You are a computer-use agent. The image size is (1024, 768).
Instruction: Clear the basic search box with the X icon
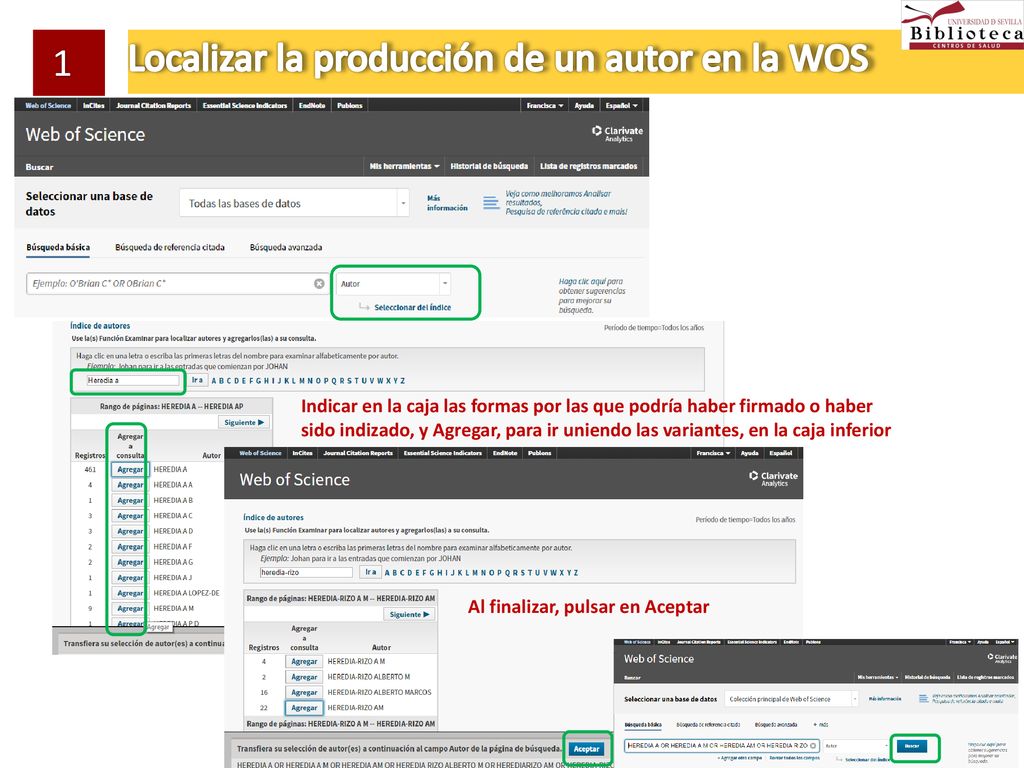pyautogui.click(x=319, y=283)
